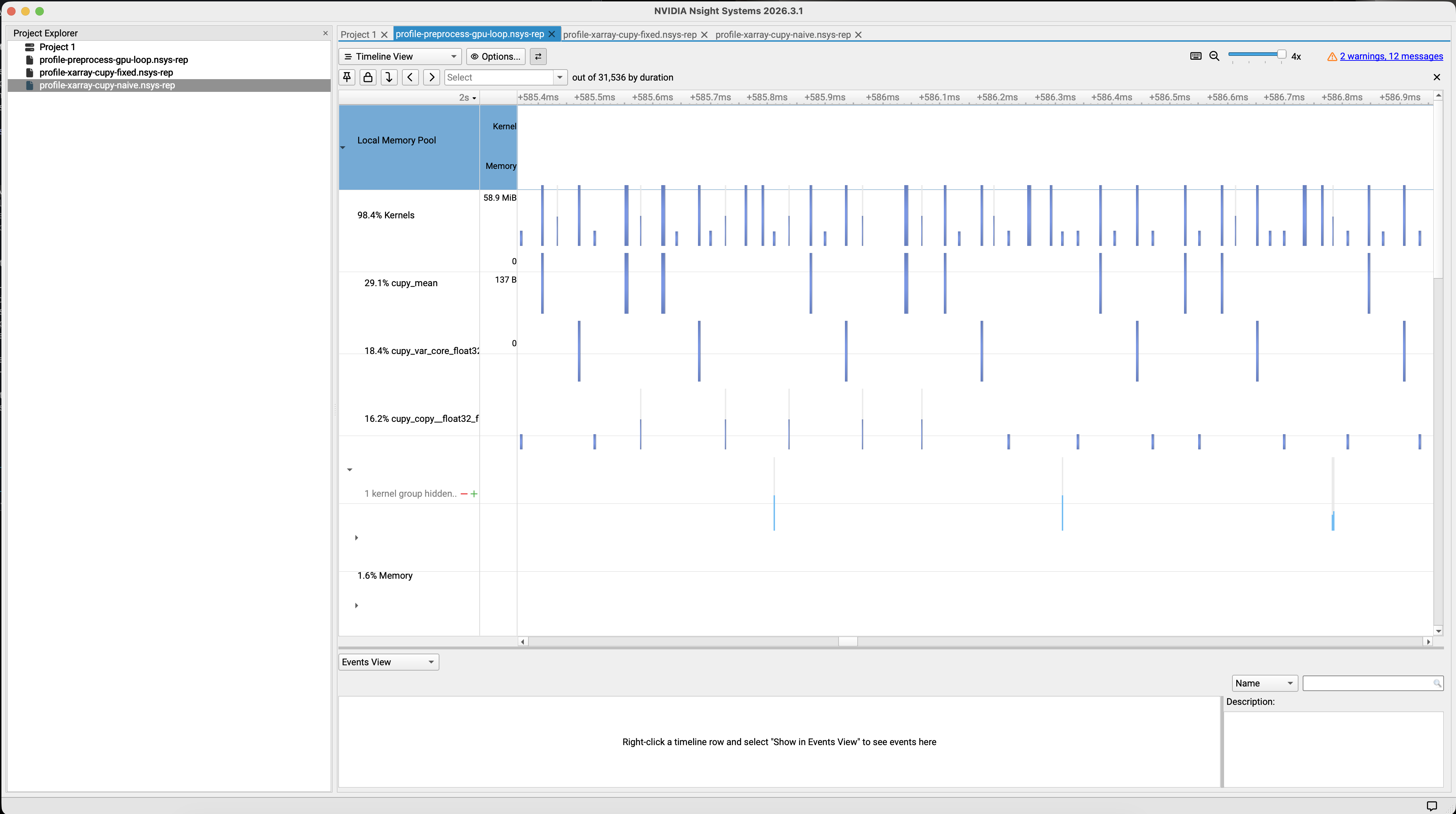1456x814 pixels.
Task: Close the Project Explorer panel
Action: 325,33
